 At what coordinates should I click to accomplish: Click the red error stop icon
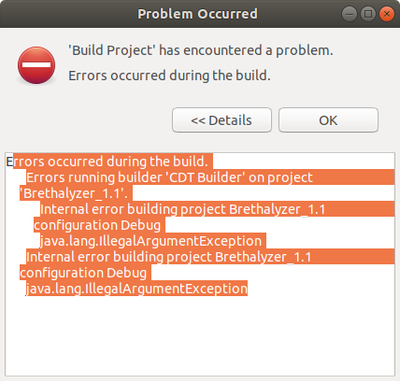point(36,65)
